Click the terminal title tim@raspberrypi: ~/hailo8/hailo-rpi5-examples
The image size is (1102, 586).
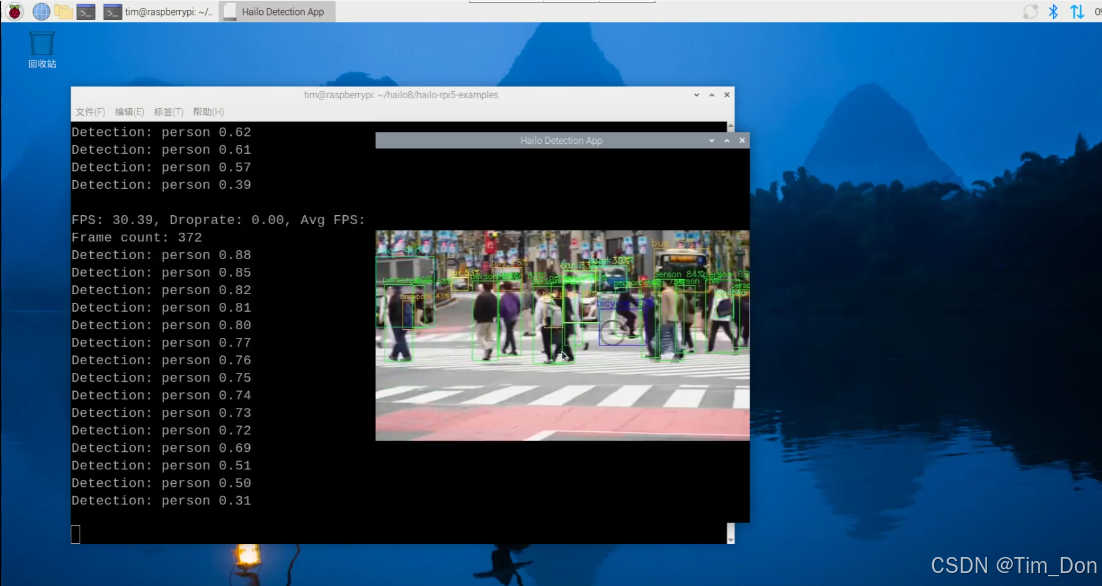pos(401,95)
